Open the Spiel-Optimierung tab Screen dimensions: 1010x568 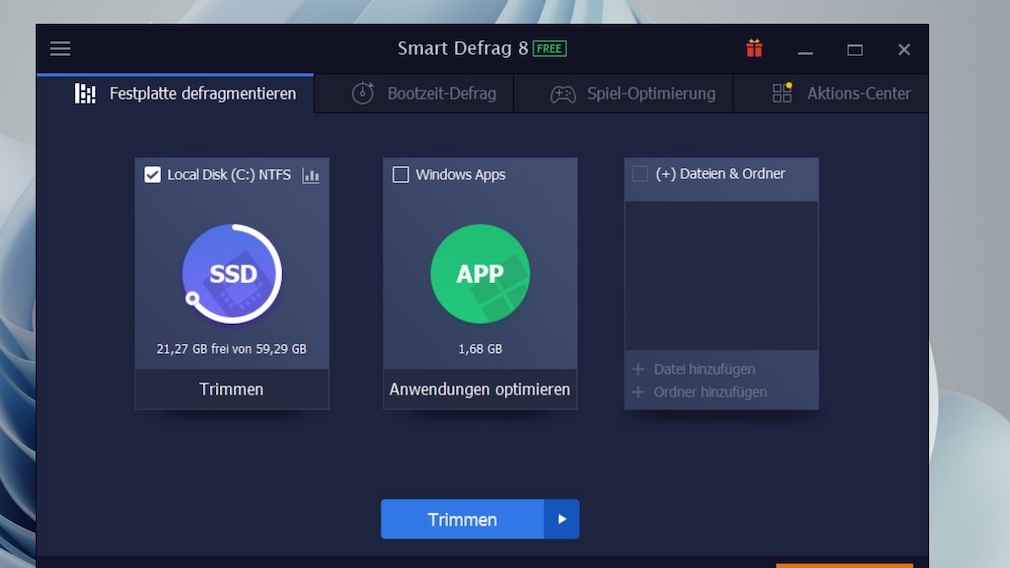[x=633, y=94]
